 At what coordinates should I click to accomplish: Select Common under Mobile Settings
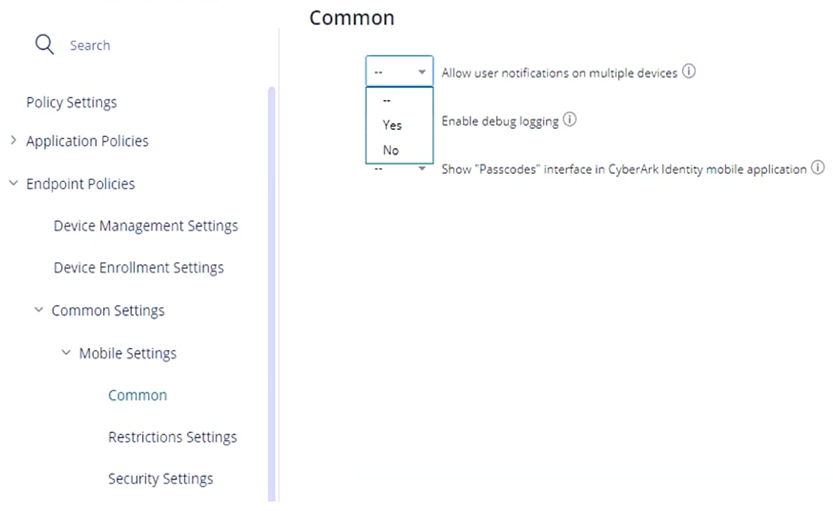coord(138,395)
